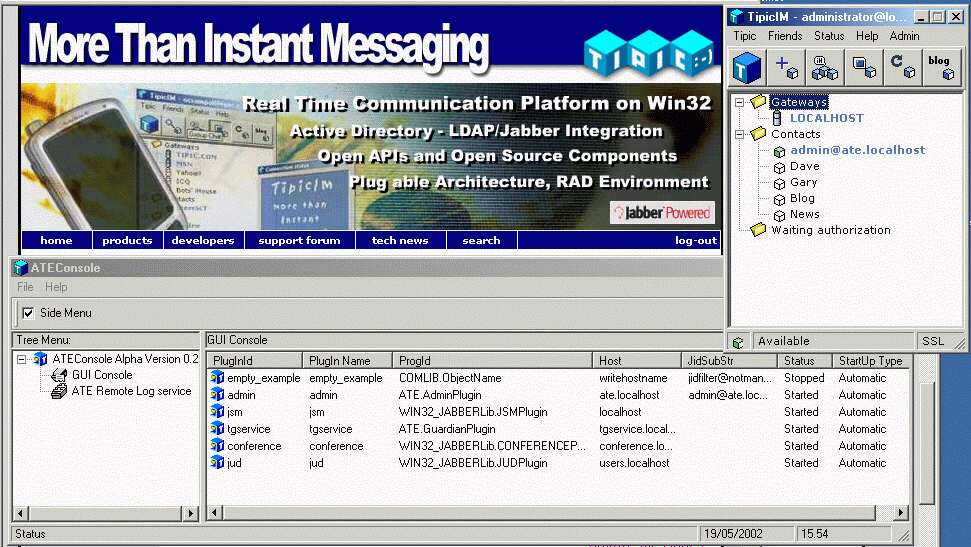Click the Tree Menu right scroll arrow

tap(190, 513)
